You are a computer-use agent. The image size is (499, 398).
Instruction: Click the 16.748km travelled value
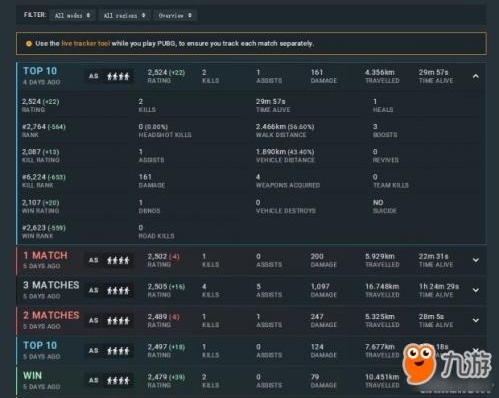point(382,287)
